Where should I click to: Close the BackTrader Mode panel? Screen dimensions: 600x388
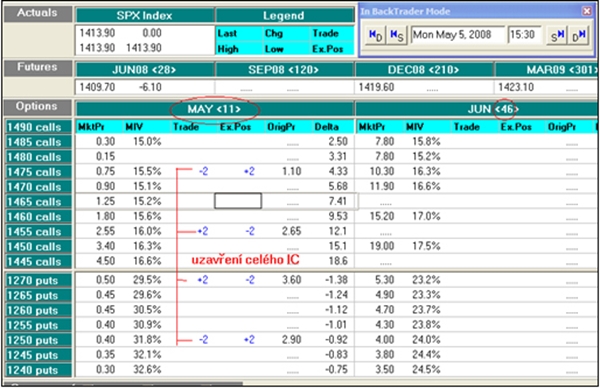click(587, 11)
